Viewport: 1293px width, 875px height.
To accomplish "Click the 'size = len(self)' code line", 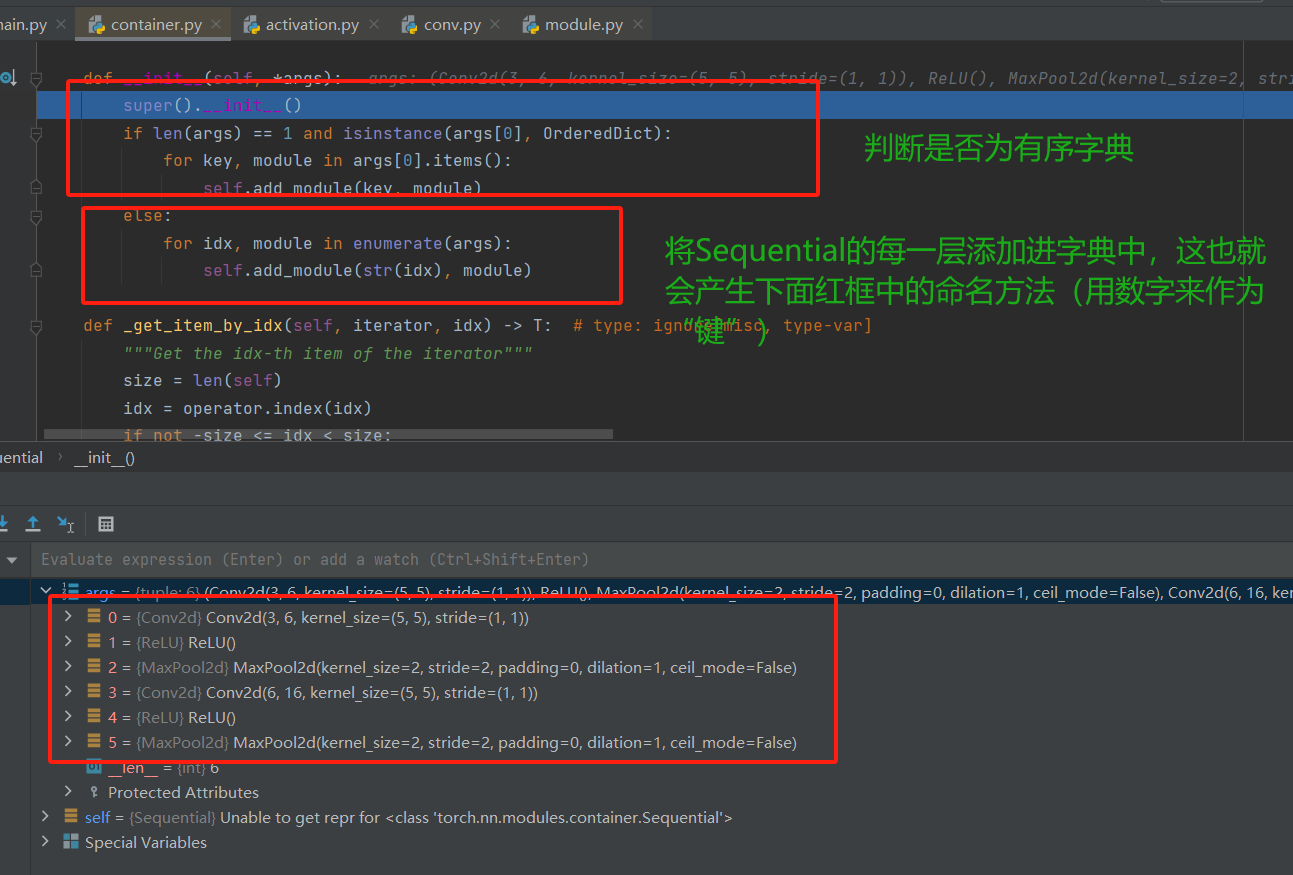I will tap(203, 381).
